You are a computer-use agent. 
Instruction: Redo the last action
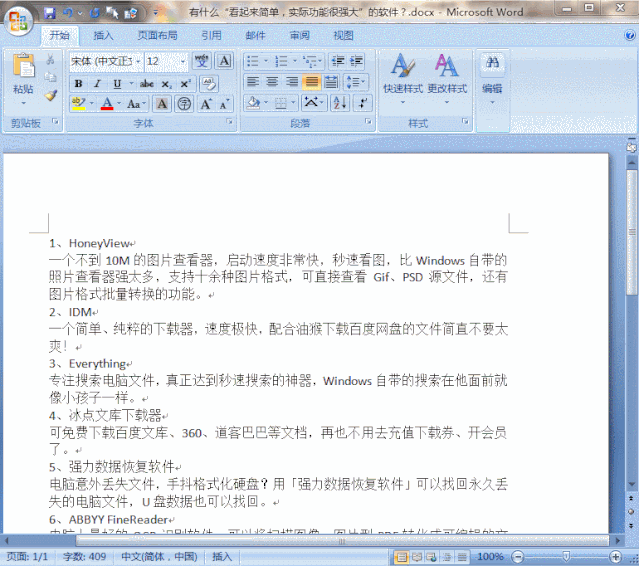pos(95,13)
